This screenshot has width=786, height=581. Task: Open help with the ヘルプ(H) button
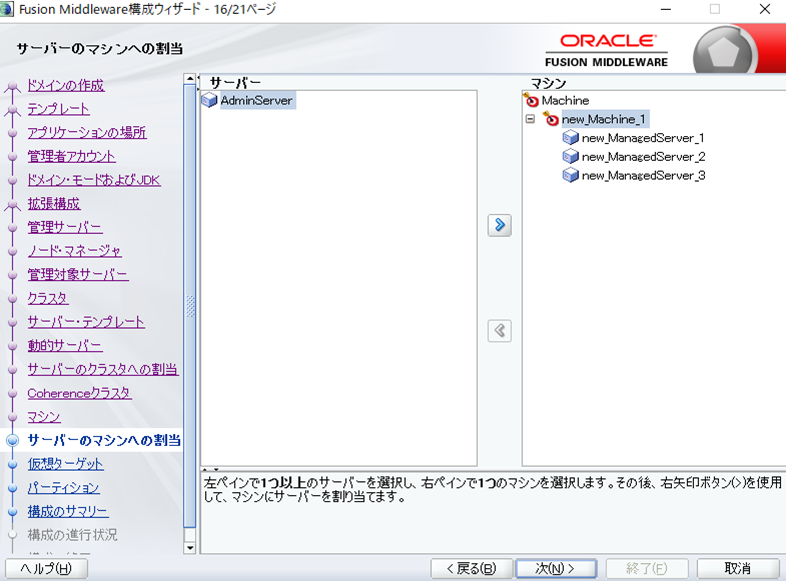pyautogui.click(x=45, y=568)
